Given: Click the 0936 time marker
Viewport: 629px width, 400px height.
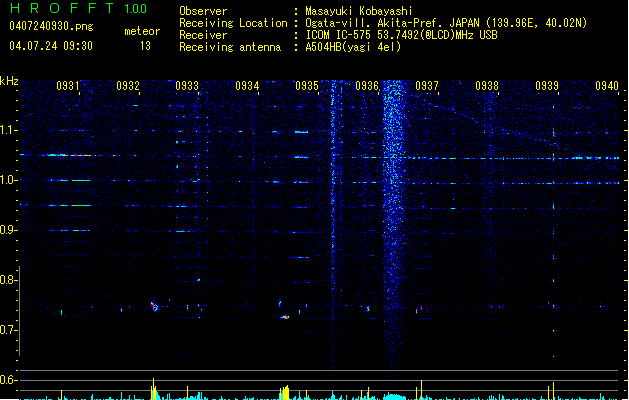Looking at the screenshot, I should pyautogui.click(x=367, y=86).
